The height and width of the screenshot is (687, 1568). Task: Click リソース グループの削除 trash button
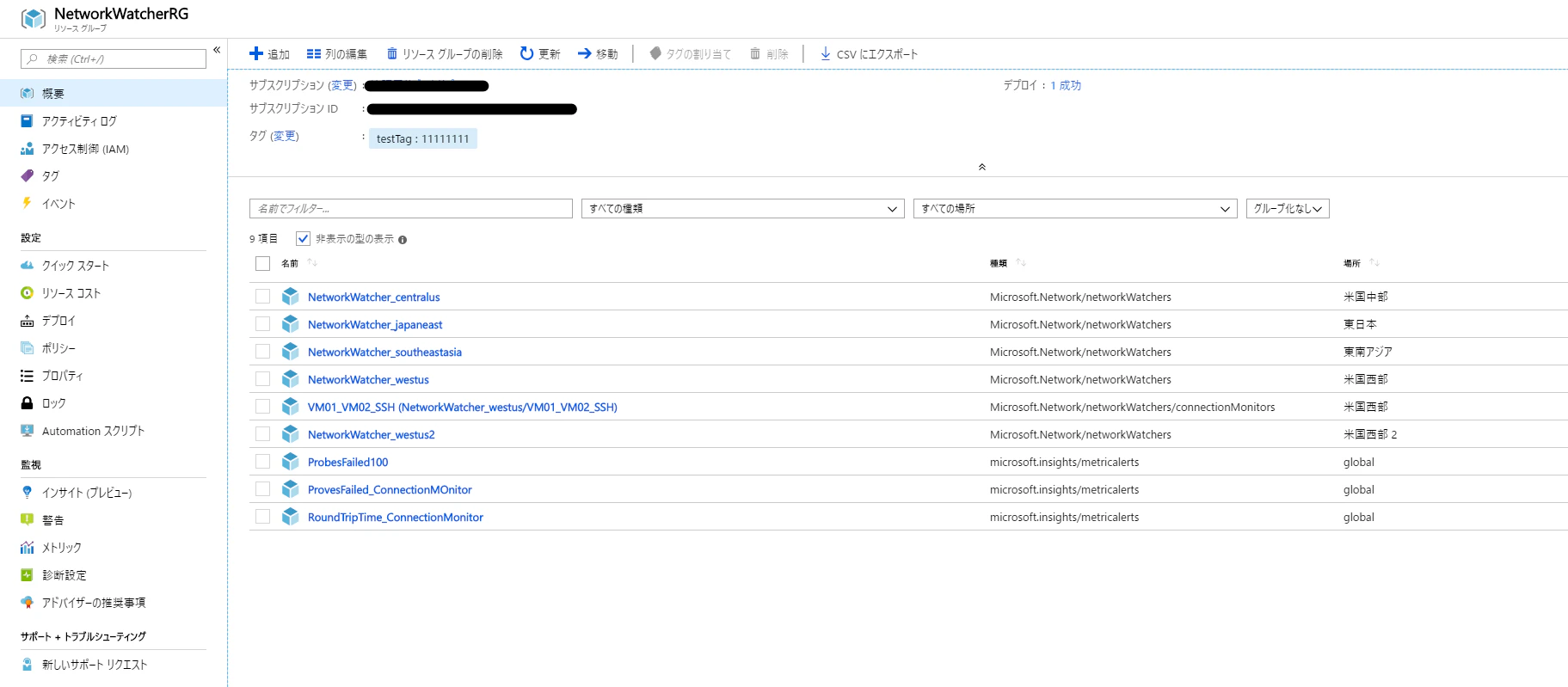click(444, 54)
